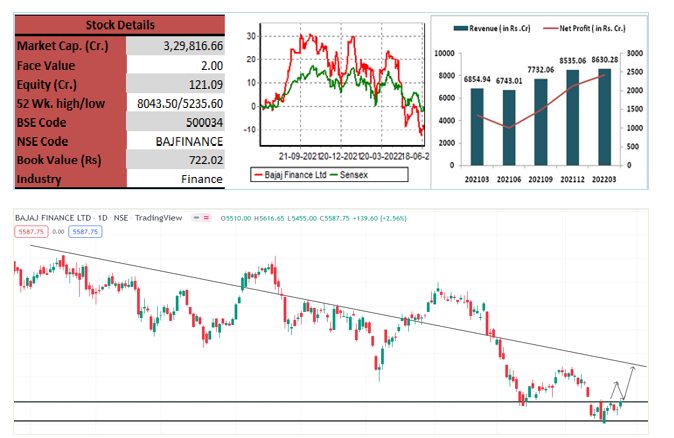
Task: Click the Net Profit (in Rs. Cr.) legend entry
Action: coord(585,28)
